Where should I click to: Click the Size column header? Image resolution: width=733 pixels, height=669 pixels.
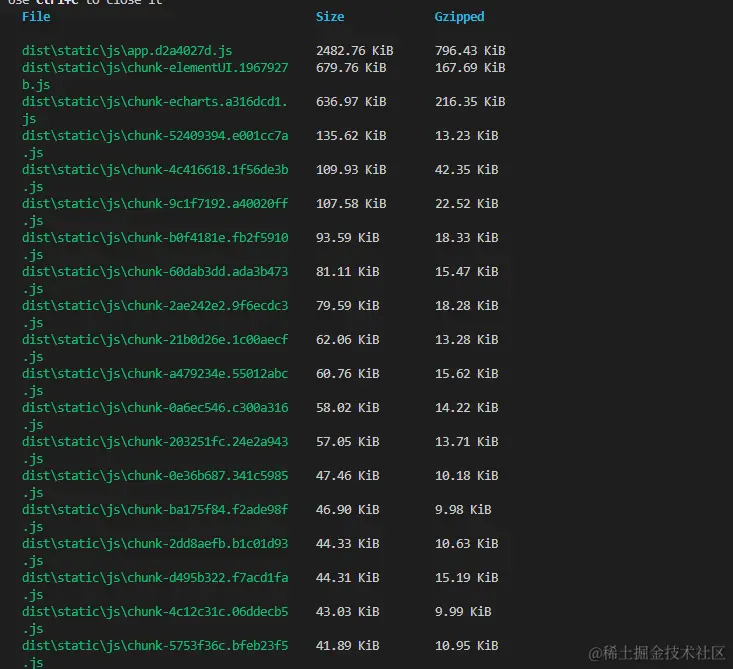330,17
